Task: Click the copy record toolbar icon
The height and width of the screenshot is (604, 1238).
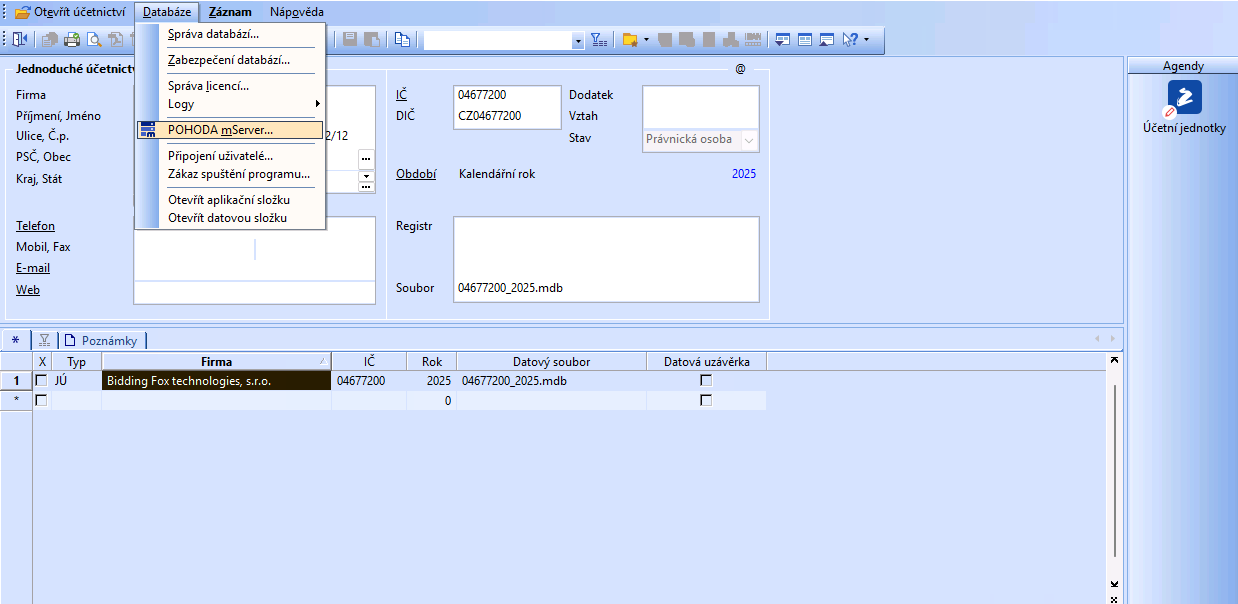Action: click(x=402, y=40)
